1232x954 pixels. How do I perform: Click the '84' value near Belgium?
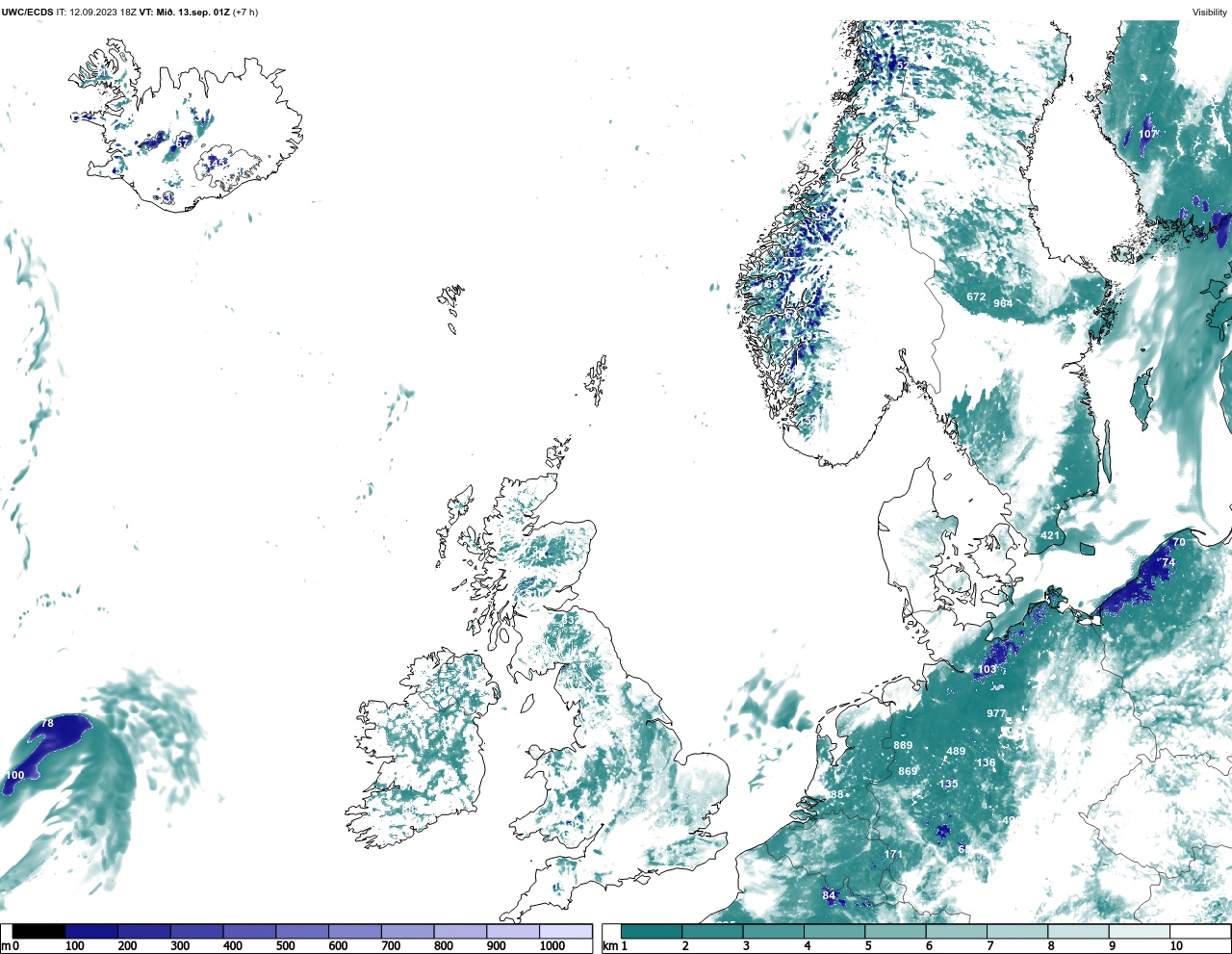(x=829, y=895)
